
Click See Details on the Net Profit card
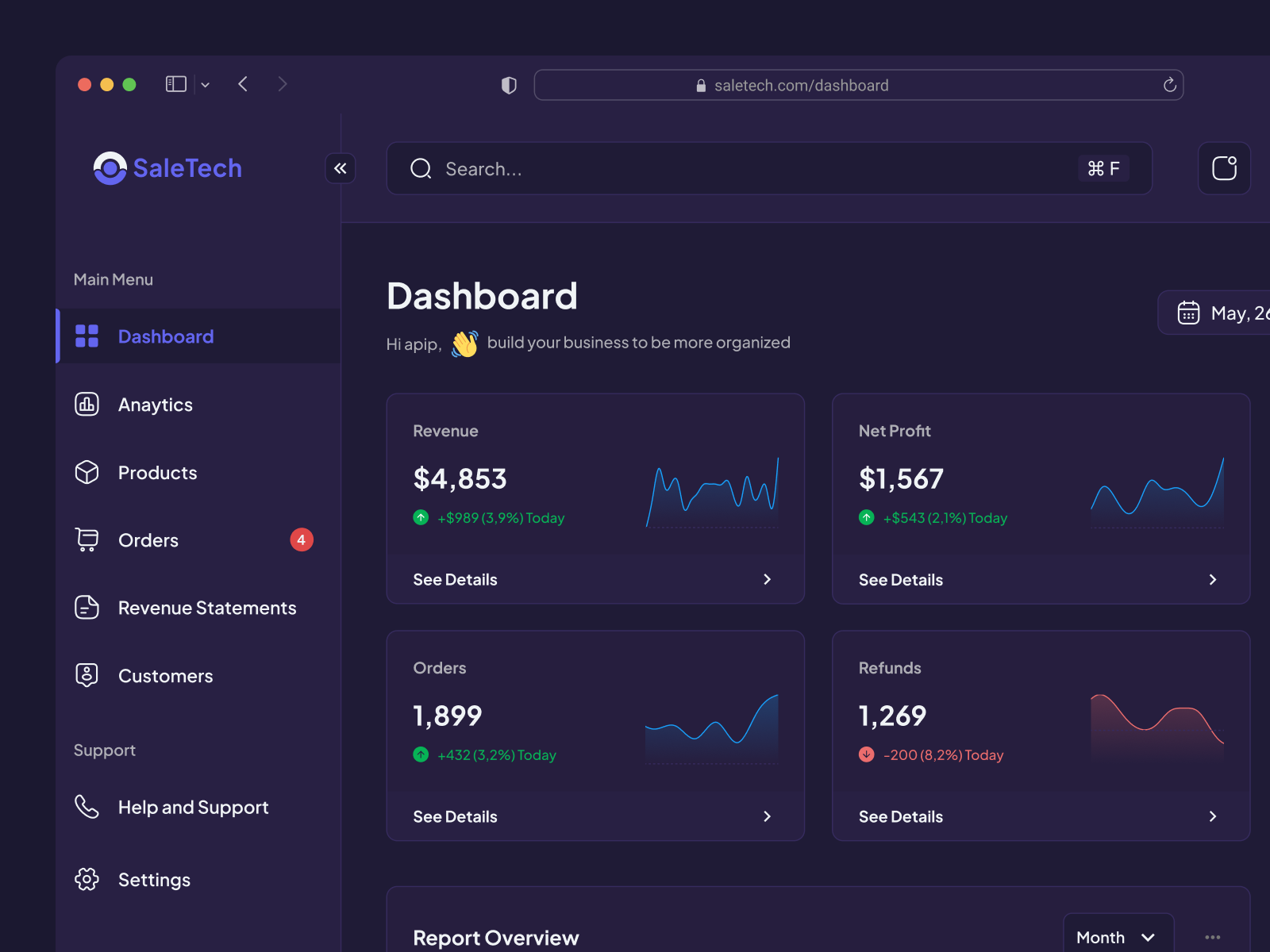901,579
